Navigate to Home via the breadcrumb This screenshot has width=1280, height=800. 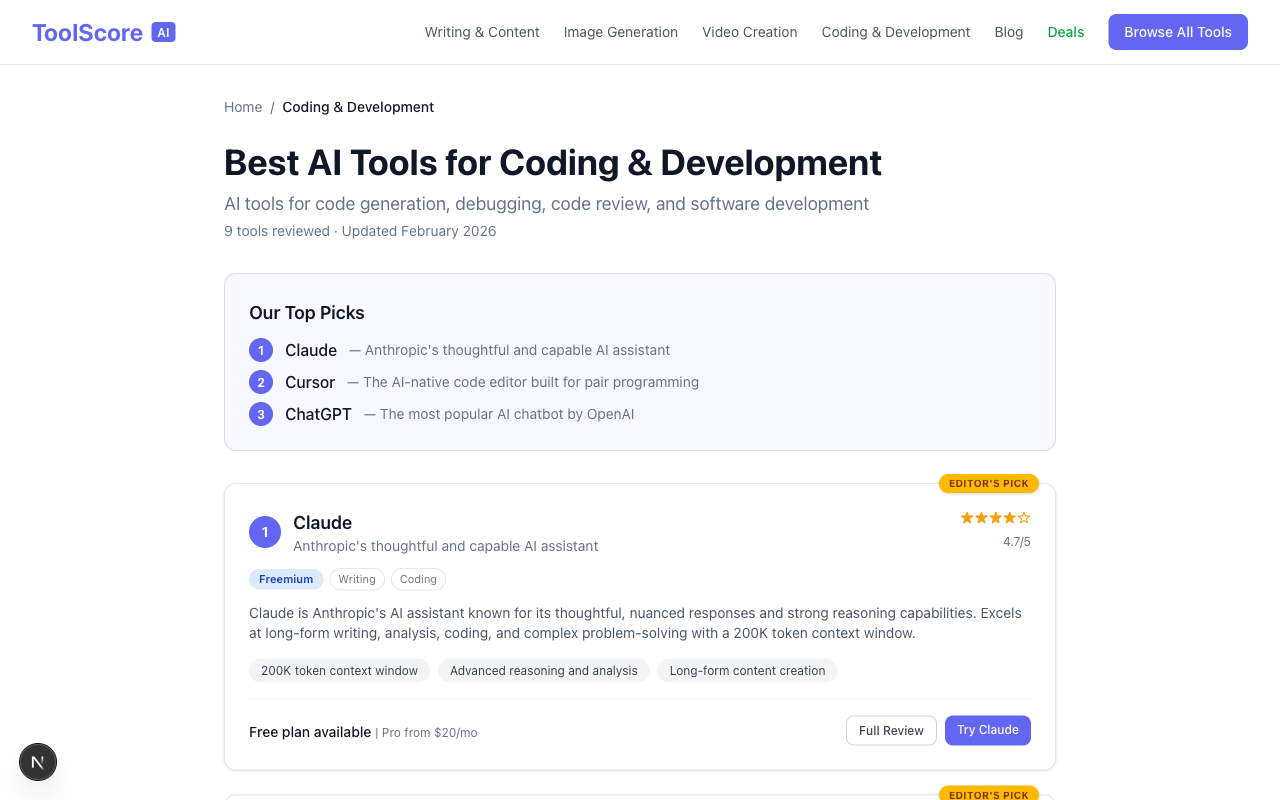tap(243, 107)
